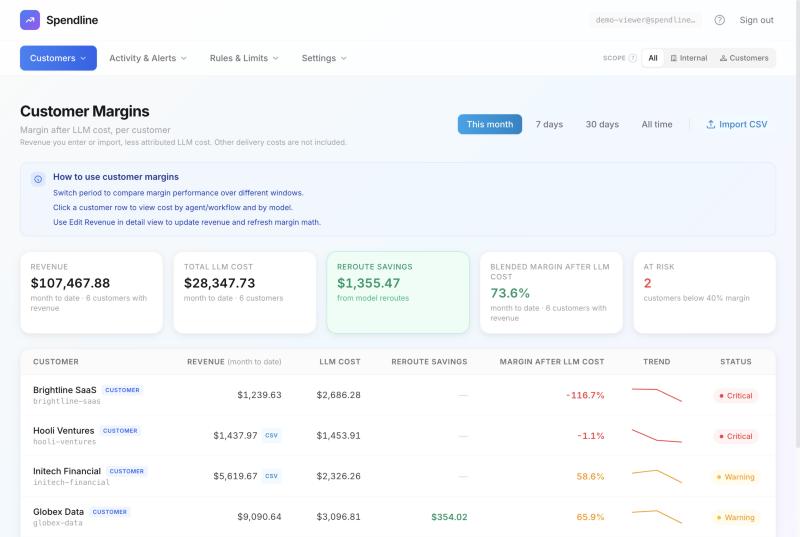Click the Reroute Savings column header
The height and width of the screenshot is (537, 800).
(429, 362)
